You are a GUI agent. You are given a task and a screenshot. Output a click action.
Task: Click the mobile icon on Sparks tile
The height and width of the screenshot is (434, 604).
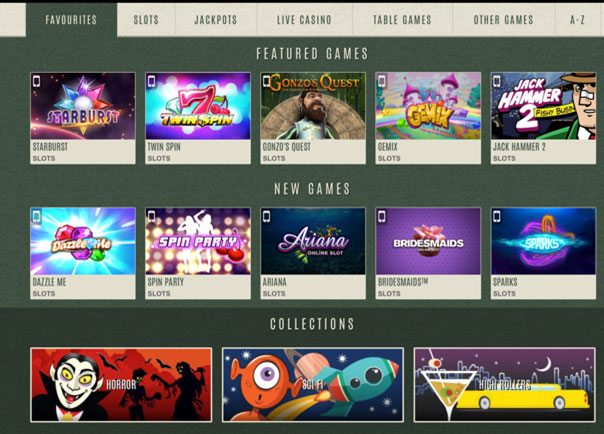497,216
